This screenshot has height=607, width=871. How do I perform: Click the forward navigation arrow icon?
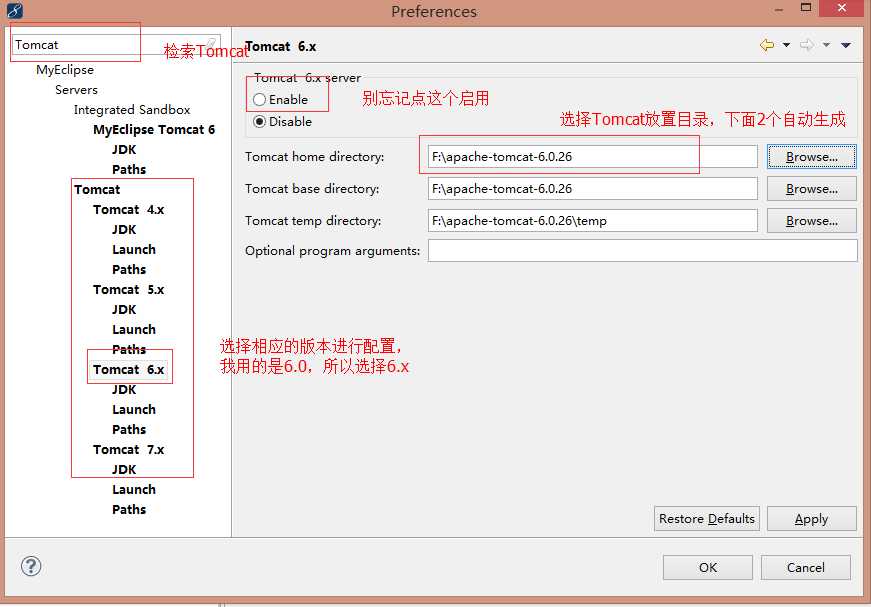(807, 45)
